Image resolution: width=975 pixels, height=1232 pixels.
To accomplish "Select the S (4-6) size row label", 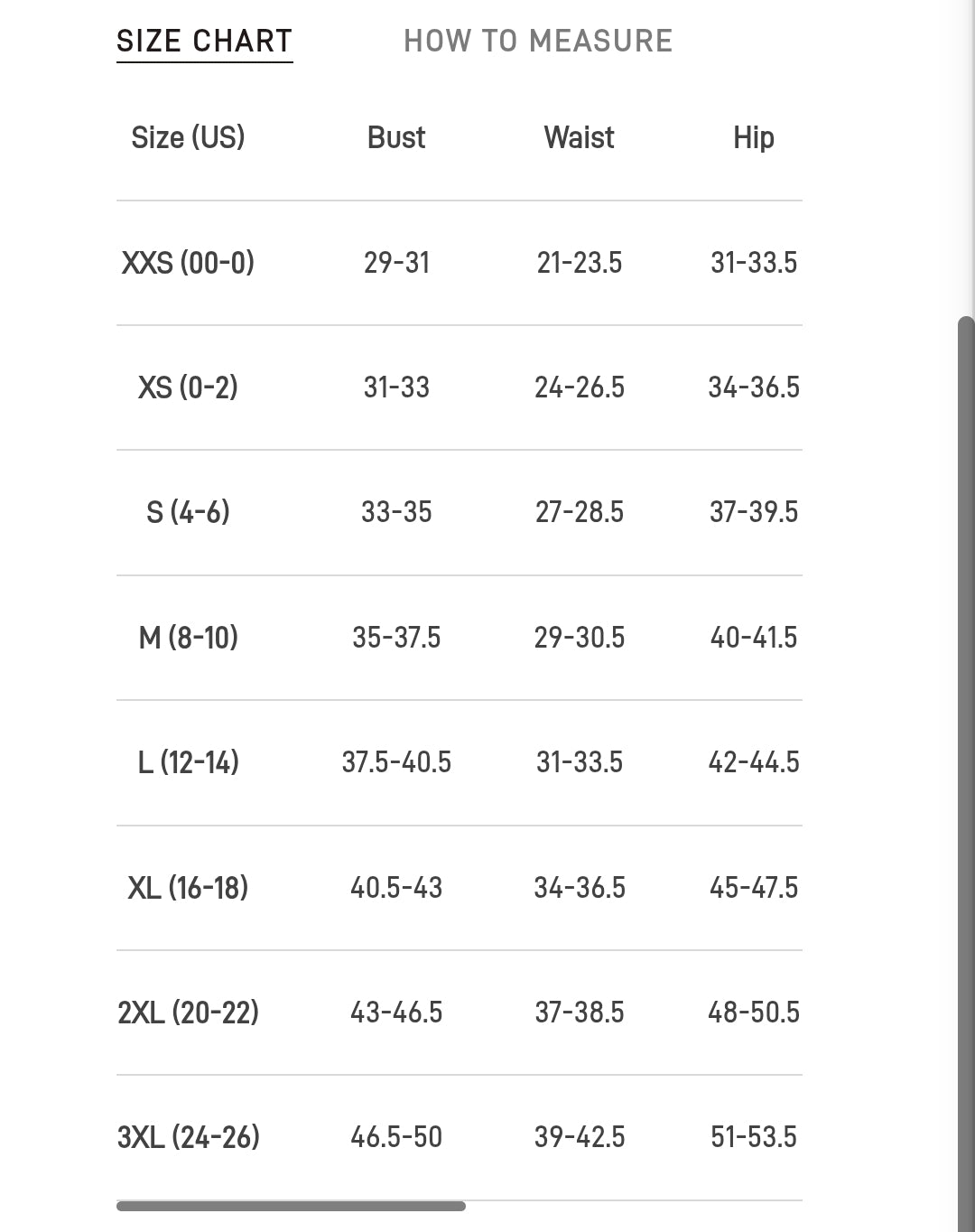I will tap(188, 512).
